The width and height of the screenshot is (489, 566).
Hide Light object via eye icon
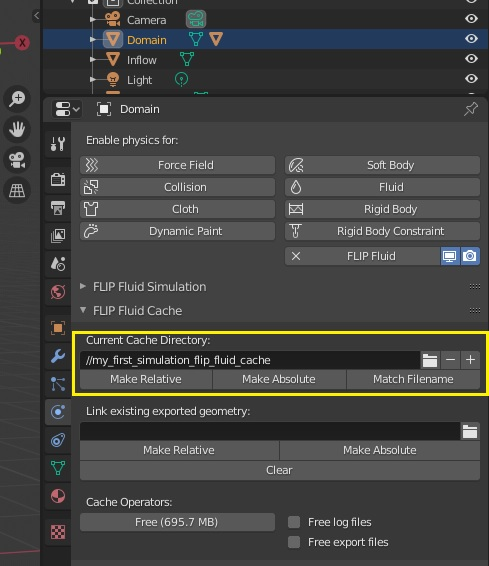471,78
